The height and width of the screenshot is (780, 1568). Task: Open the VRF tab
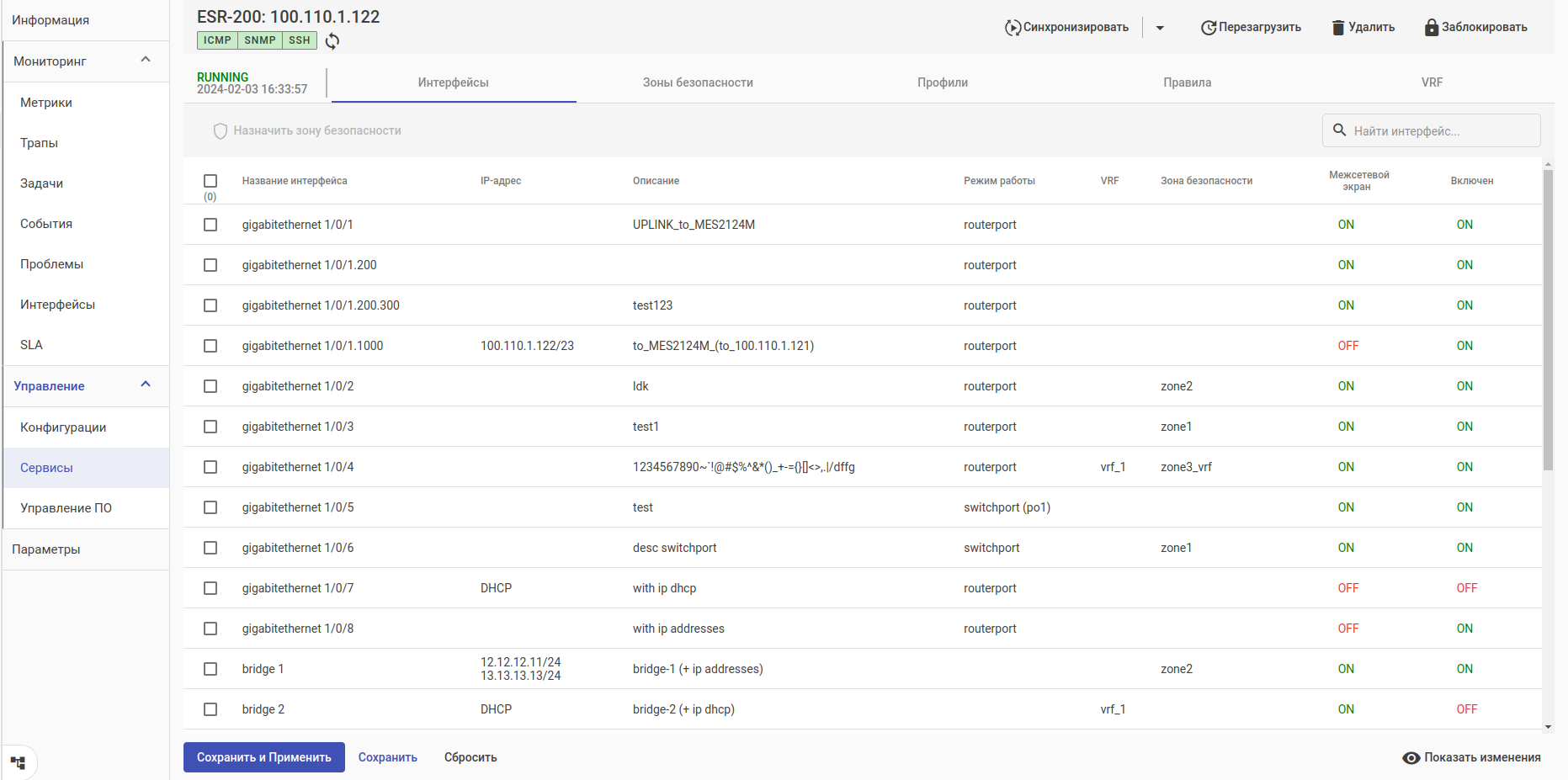pyautogui.click(x=1432, y=82)
